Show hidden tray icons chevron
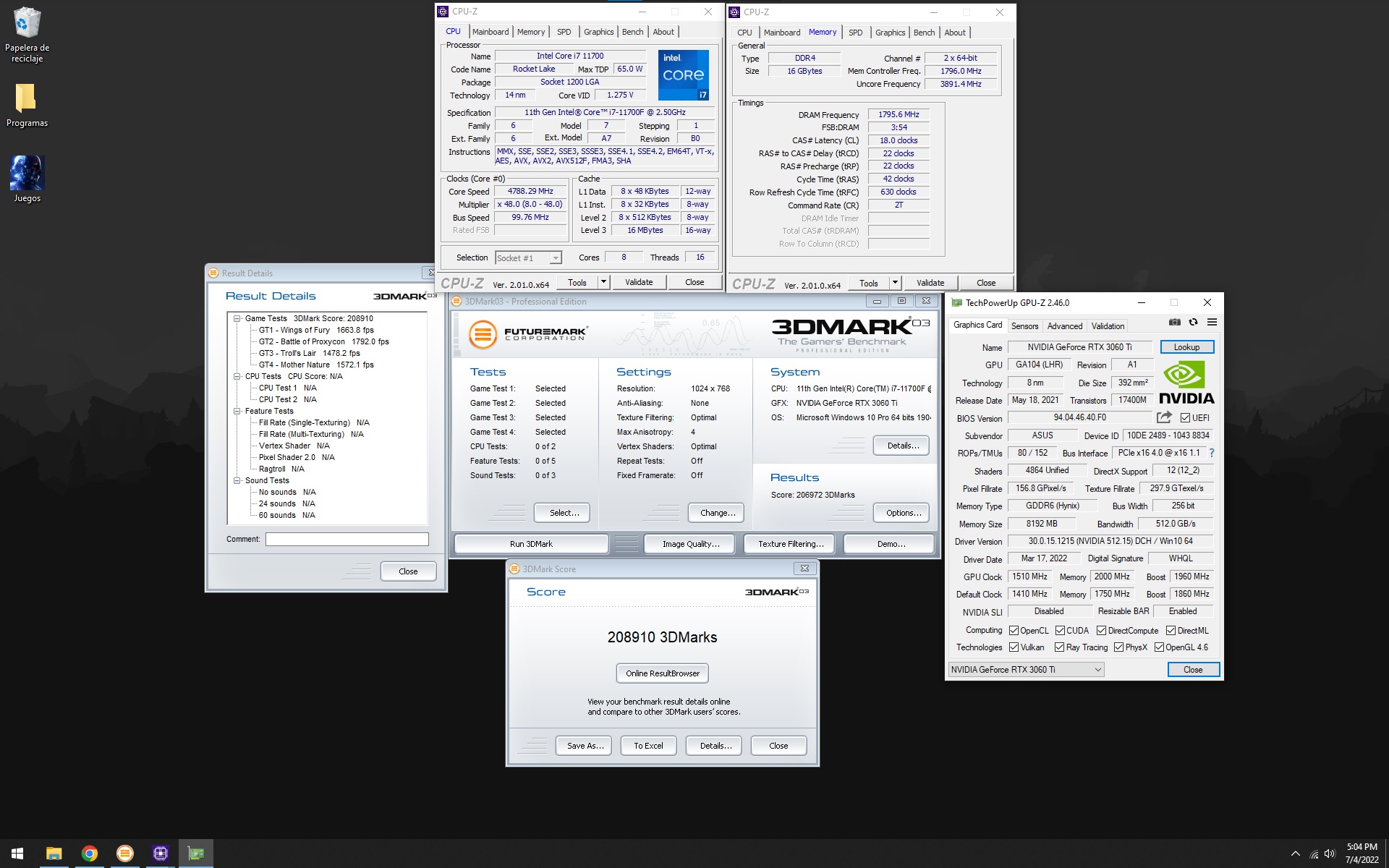 coord(1295,854)
